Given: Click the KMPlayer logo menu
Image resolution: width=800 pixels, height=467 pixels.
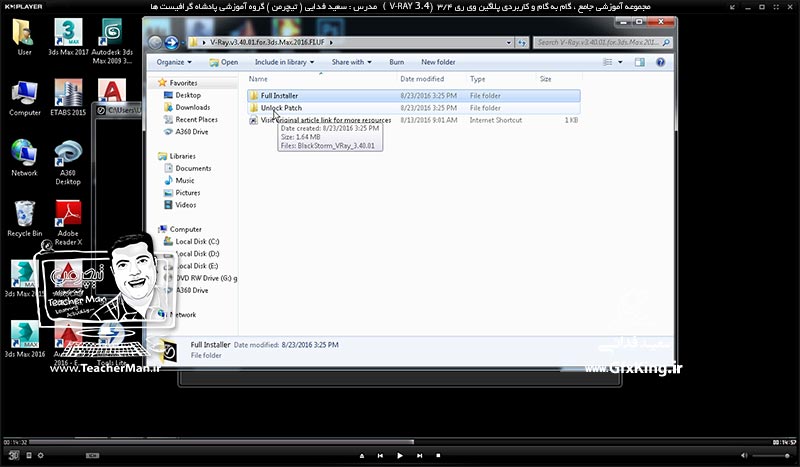Looking at the screenshot, I should 23,7.
